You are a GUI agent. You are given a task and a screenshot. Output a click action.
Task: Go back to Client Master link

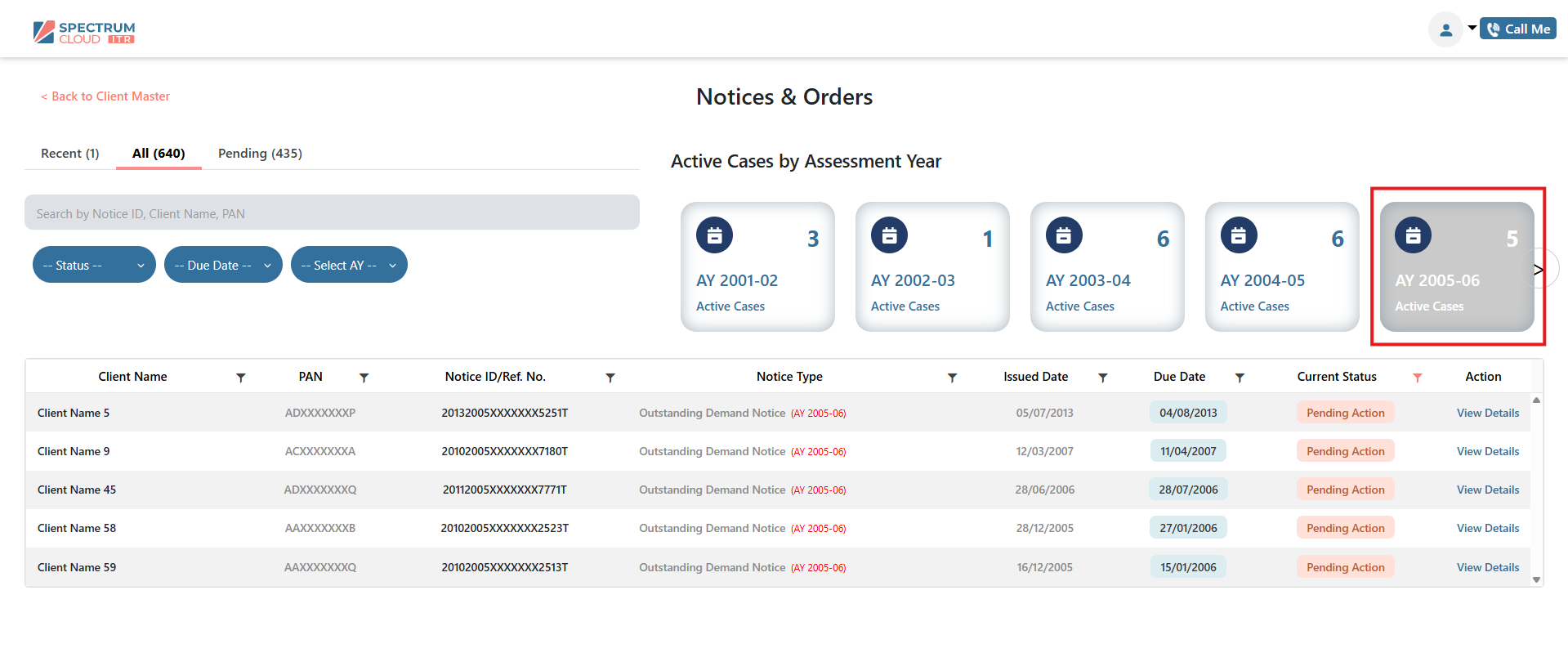click(105, 96)
